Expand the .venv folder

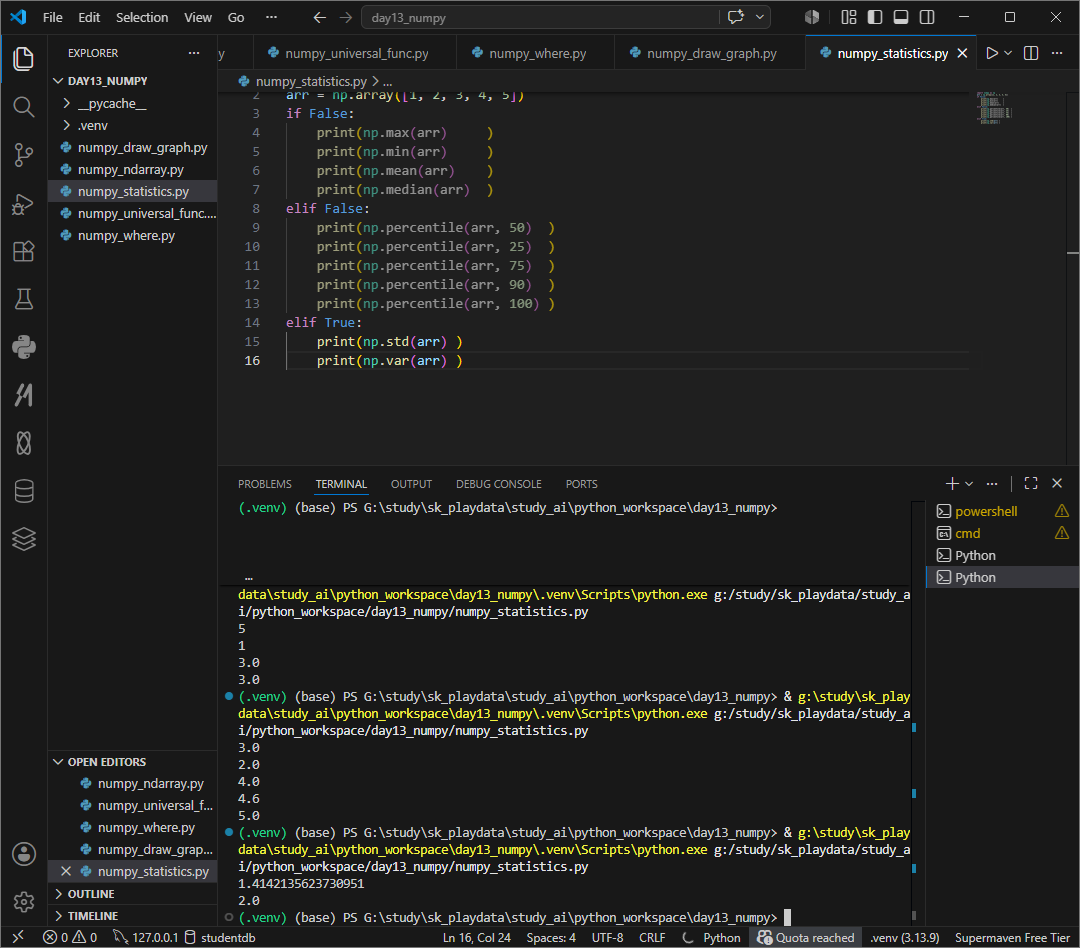132,125
